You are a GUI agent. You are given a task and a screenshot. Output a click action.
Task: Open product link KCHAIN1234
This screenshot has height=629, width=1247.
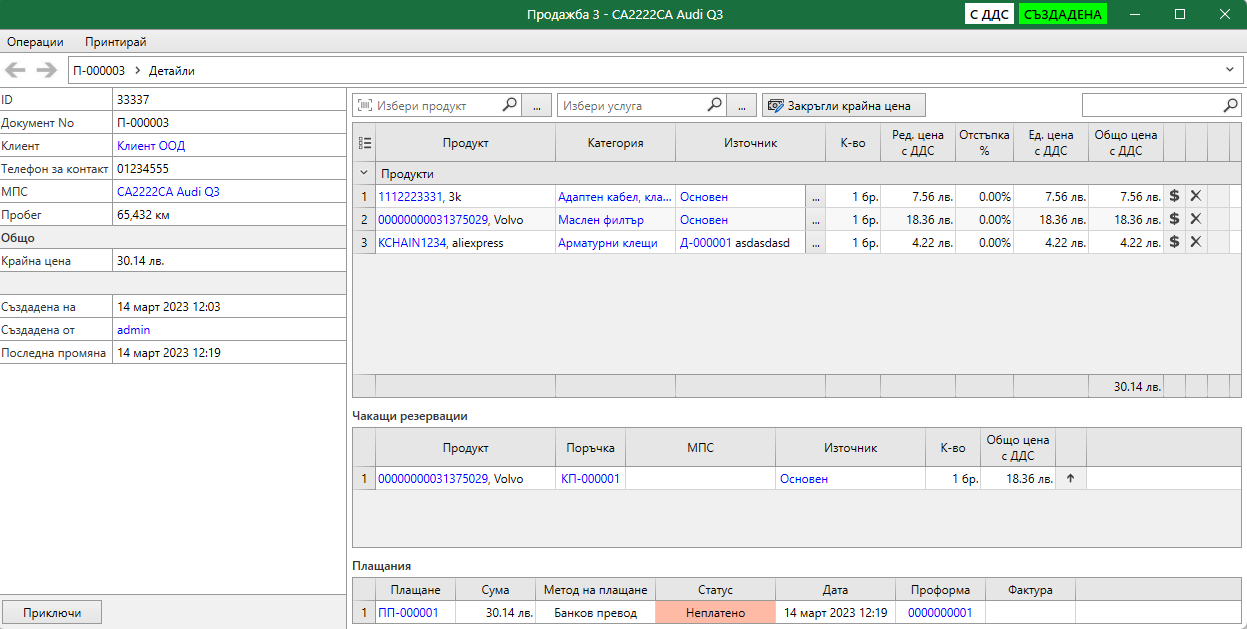coord(411,242)
